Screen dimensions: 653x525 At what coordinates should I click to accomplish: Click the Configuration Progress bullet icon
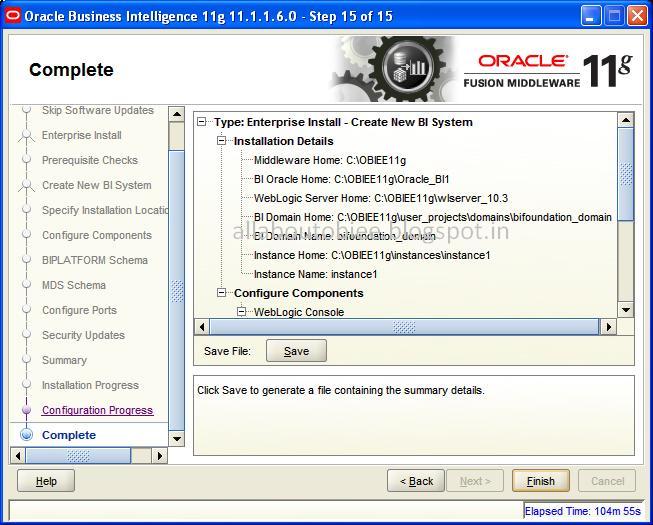point(26,410)
